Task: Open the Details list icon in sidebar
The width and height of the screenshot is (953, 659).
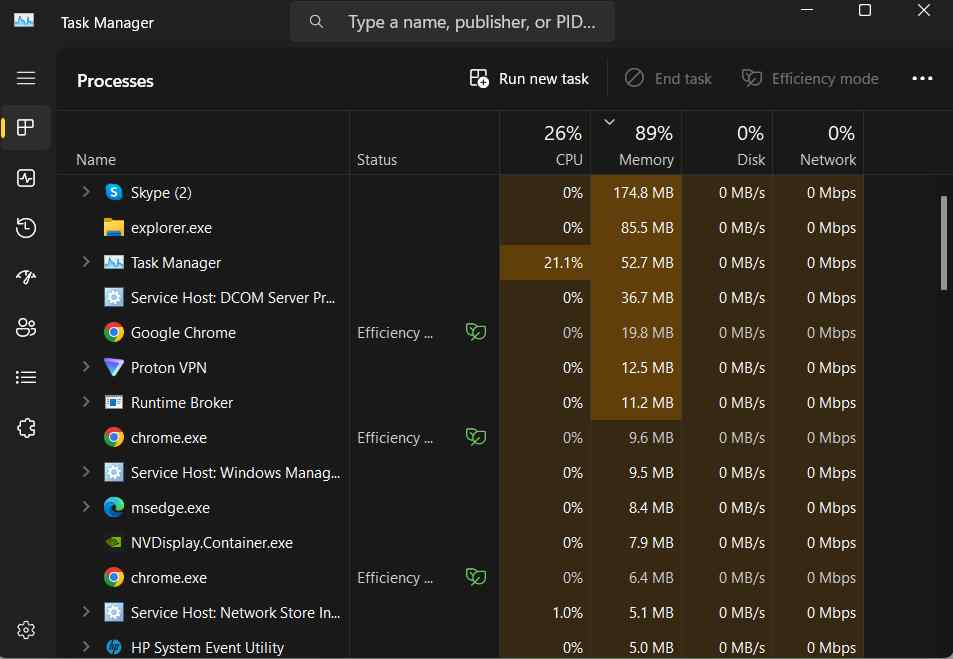Action: tap(26, 377)
